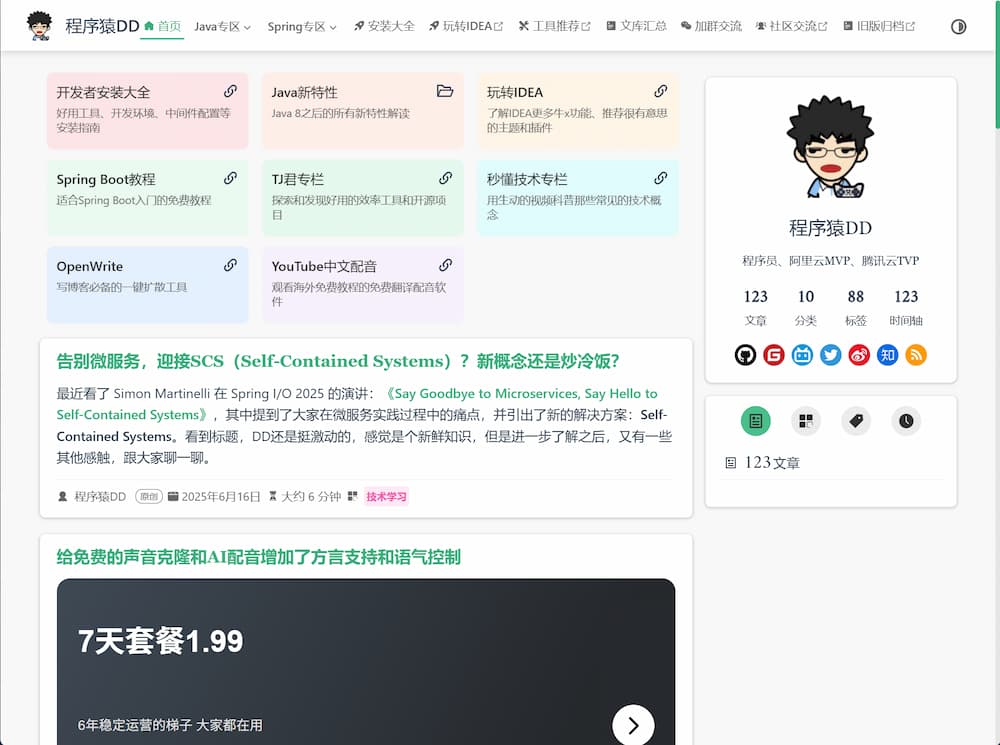Expand the Java专区 dropdown menu

pos(222,27)
